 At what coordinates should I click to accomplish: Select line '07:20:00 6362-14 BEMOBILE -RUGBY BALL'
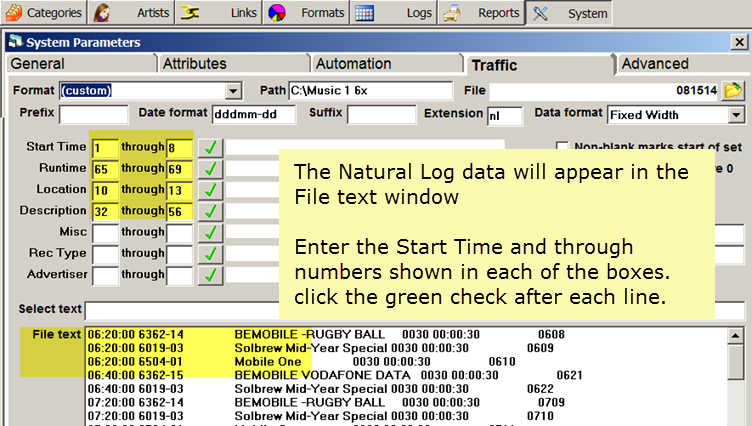point(326,402)
